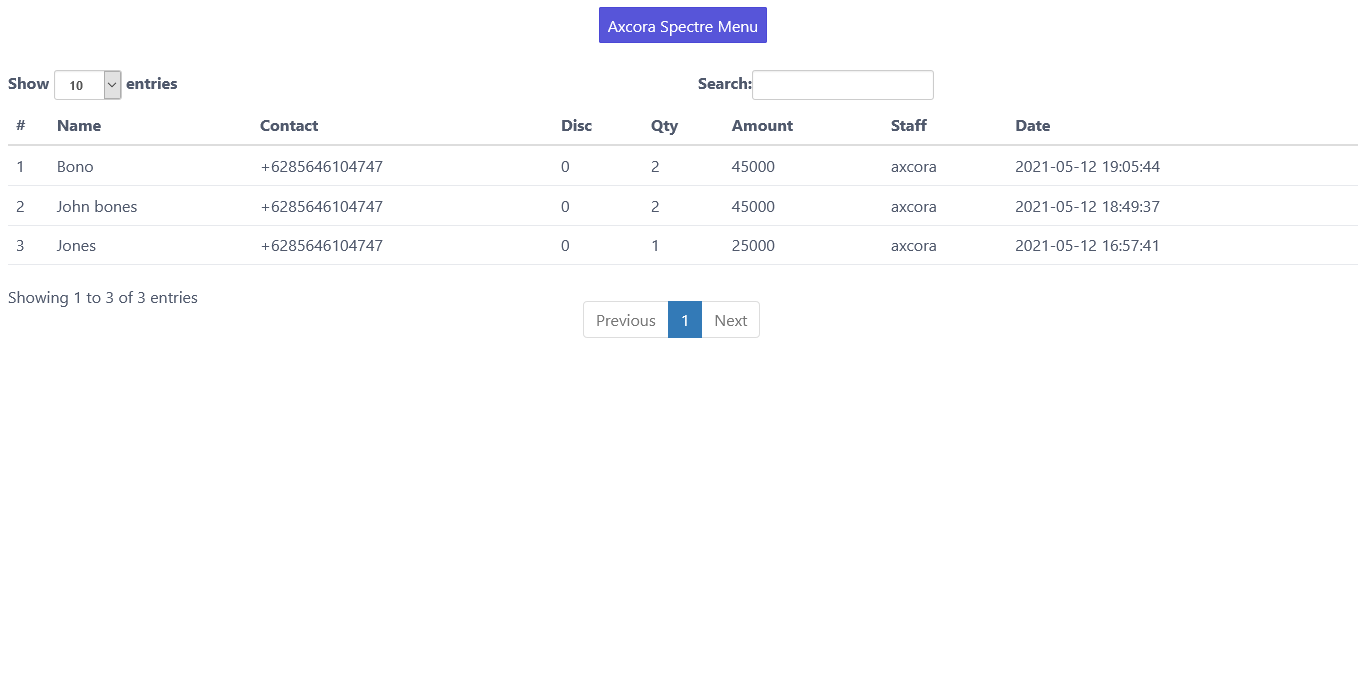Click row number 2 cell

[20, 207]
